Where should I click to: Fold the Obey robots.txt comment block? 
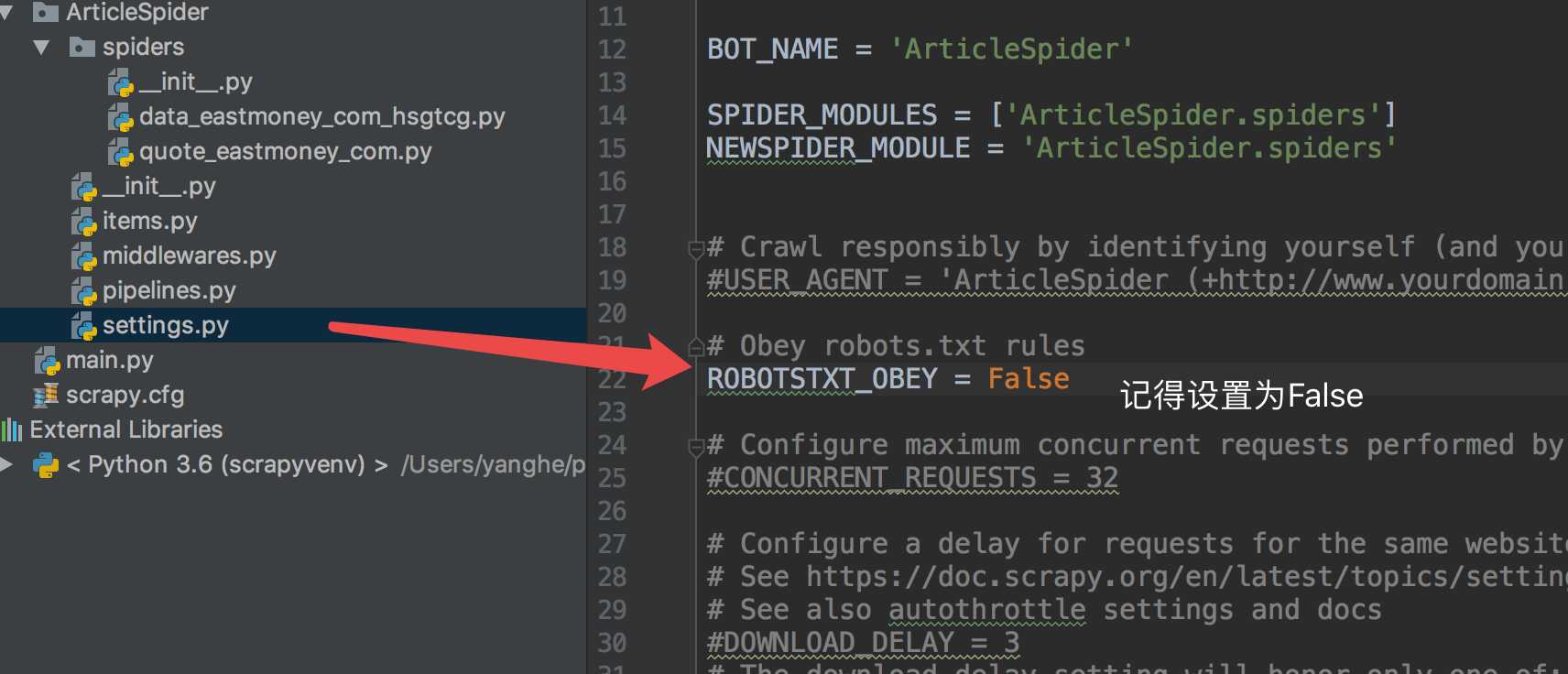696,346
